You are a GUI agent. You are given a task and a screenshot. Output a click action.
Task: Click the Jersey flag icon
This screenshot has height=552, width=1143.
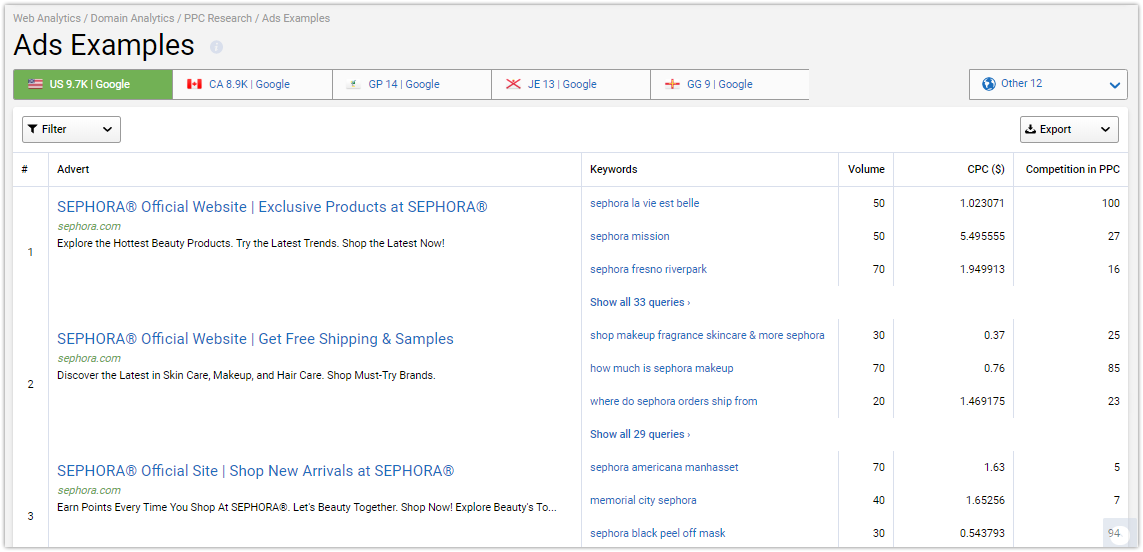[x=513, y=84]
